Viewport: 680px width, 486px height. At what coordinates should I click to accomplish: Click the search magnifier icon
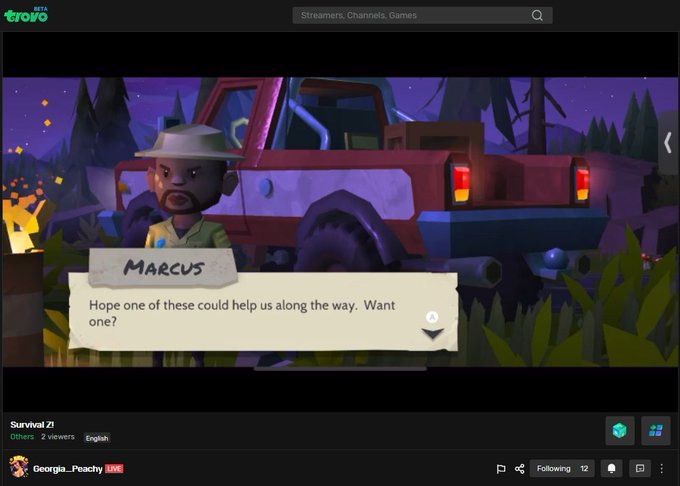(x=537, y=15)
